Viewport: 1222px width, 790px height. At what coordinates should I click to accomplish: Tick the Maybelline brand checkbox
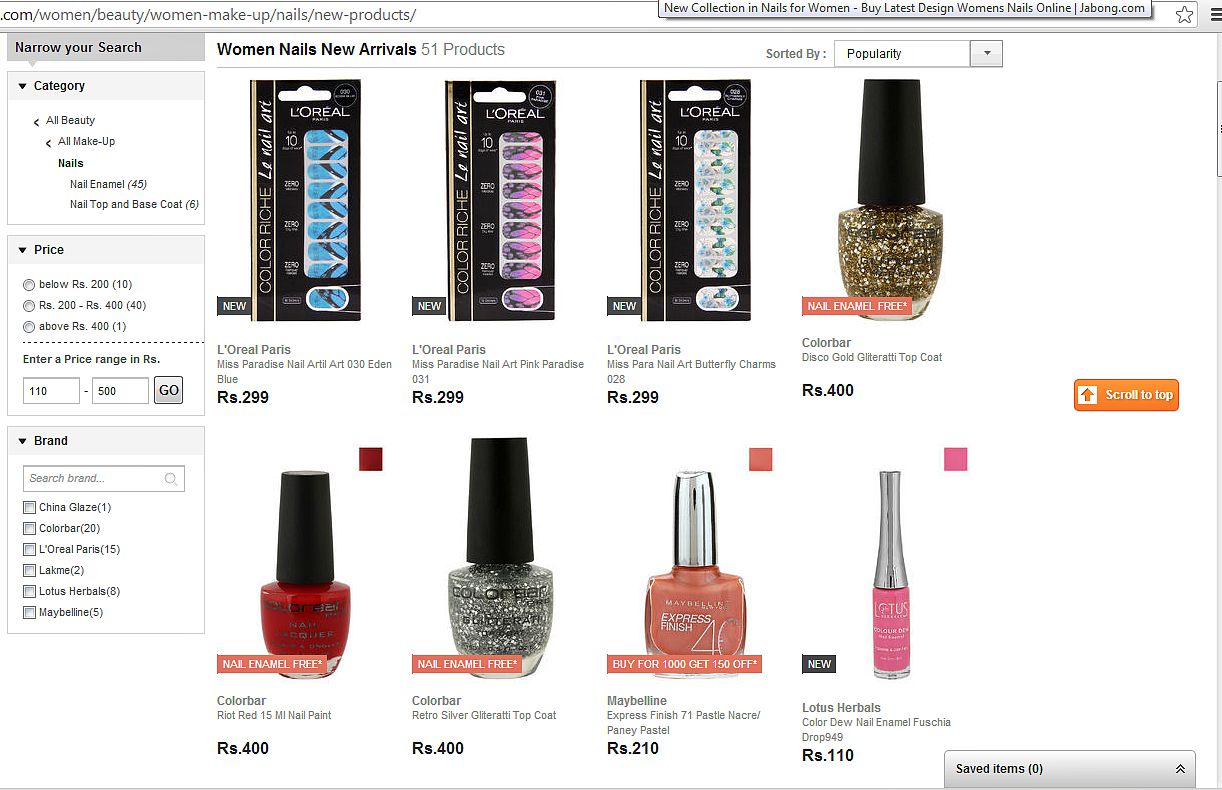pyautogui.click(x=29, y=612)
